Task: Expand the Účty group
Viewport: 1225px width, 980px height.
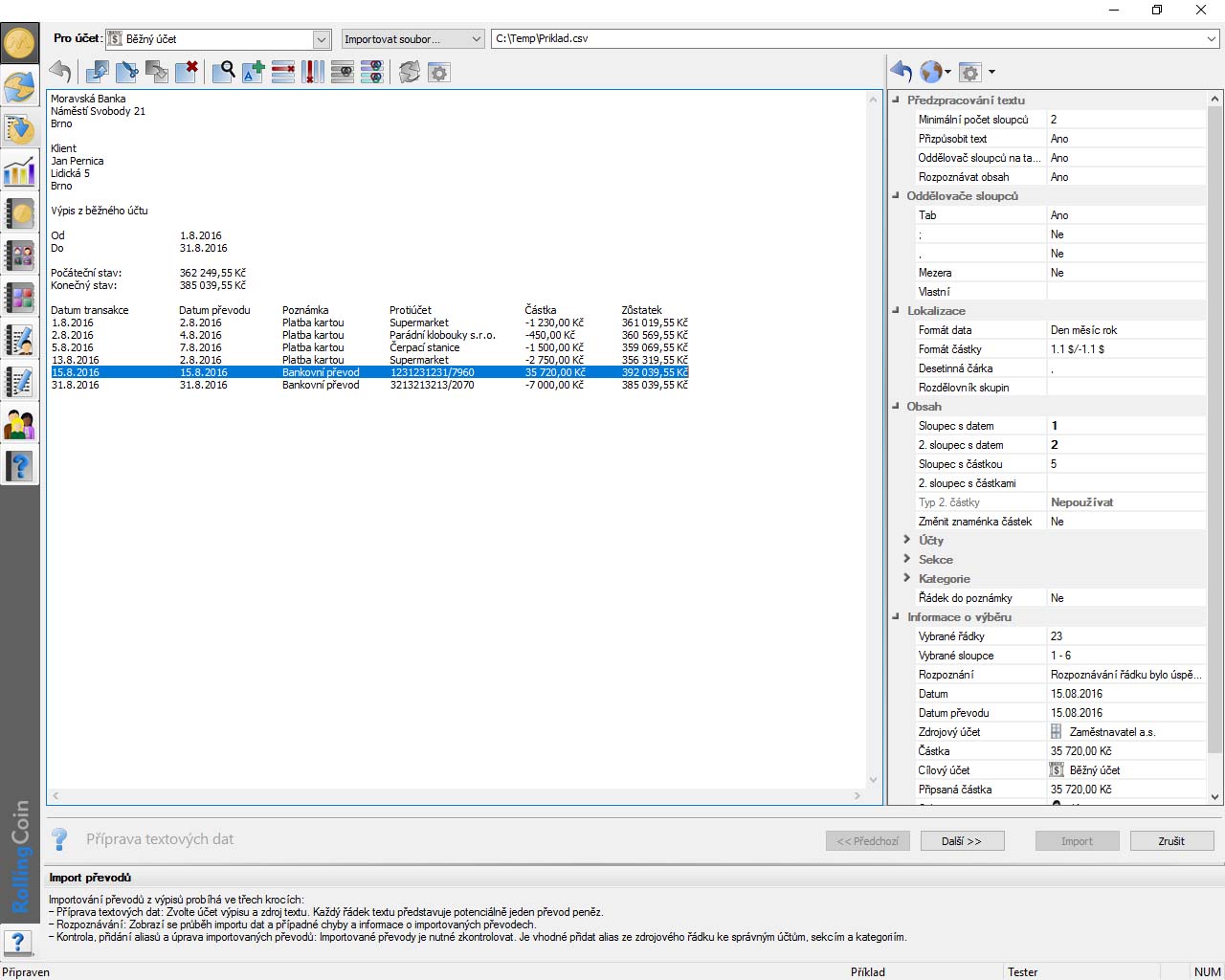Action: (x=907, y=540)
